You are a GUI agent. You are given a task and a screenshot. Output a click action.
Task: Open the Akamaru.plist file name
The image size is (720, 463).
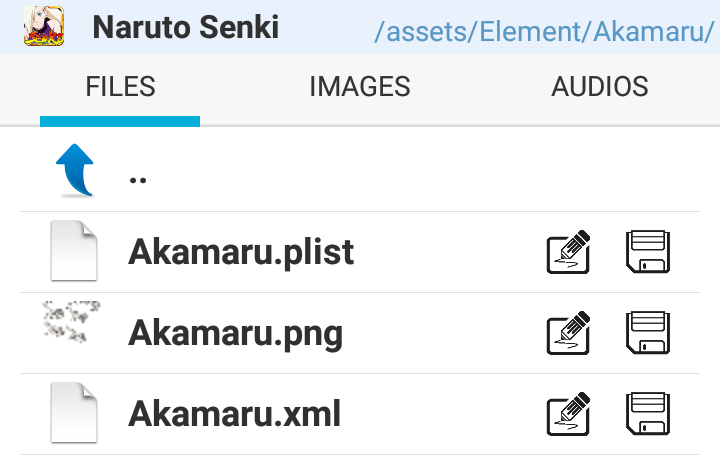(x=241, y=252)
